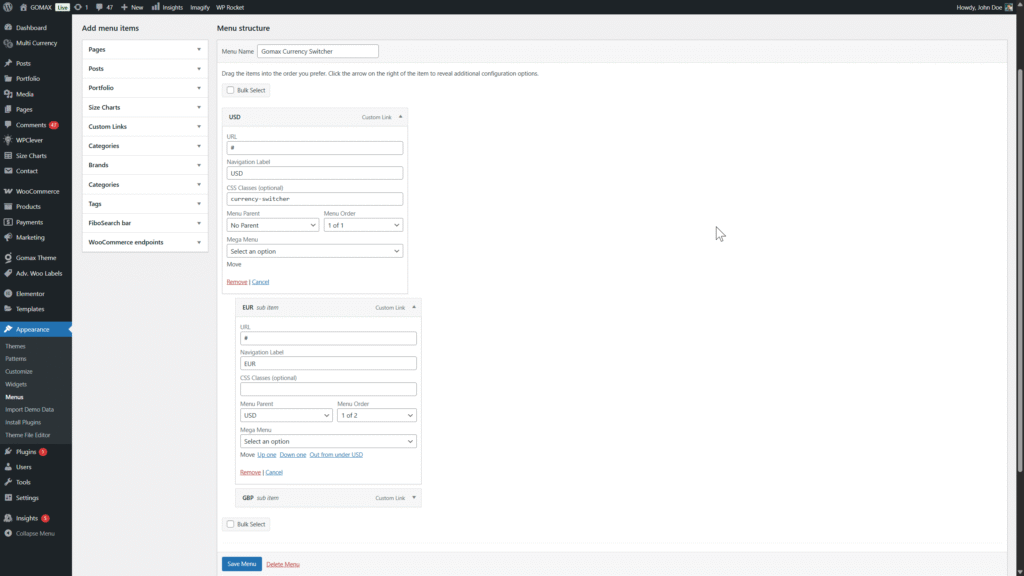Click the Gomax Theme sidebar icon
1024x576 pixels.
[x=8, y=257]
